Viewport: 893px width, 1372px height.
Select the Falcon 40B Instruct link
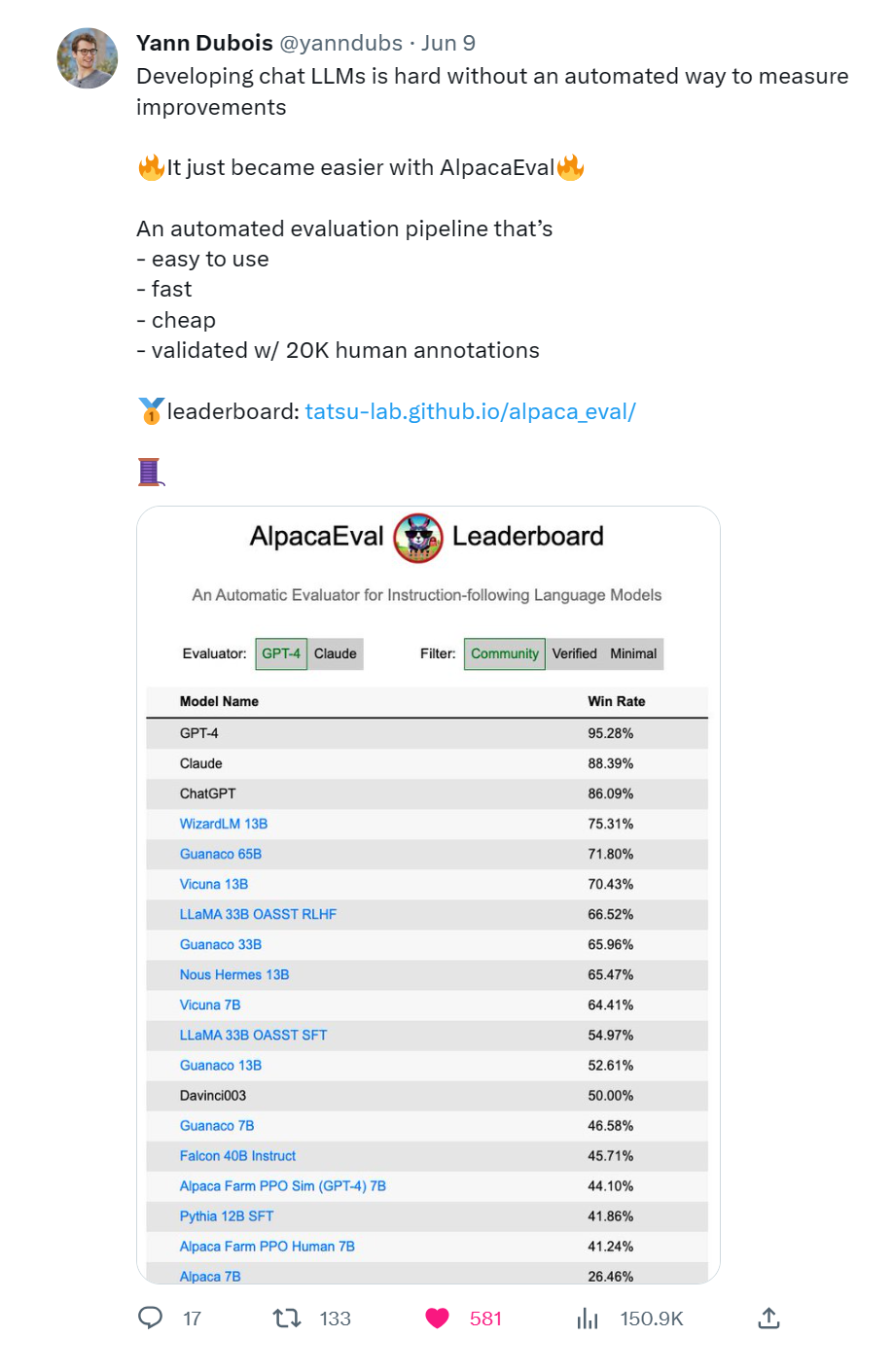click(239, 1155)
